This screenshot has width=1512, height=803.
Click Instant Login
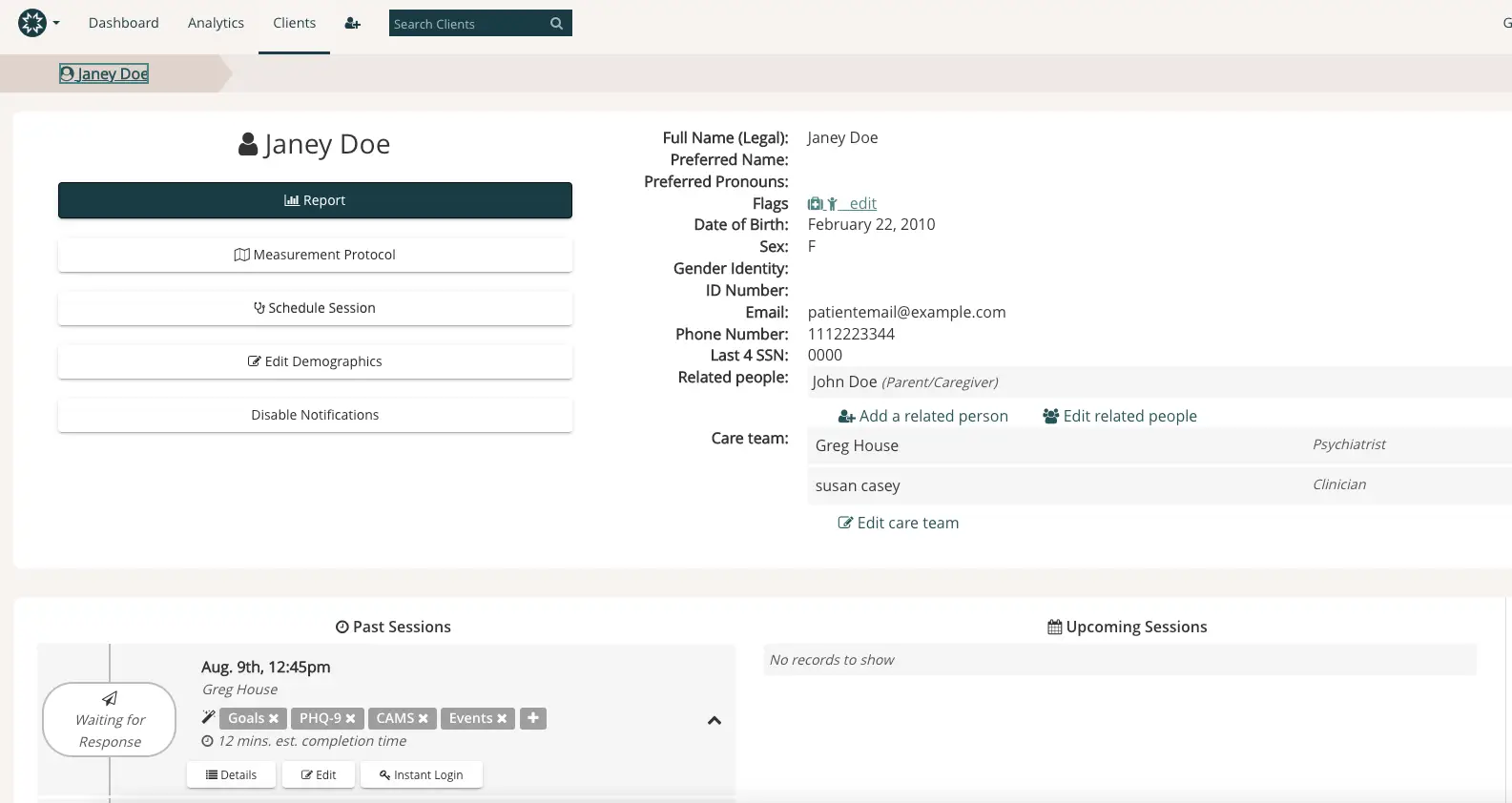click(x=421, y=774)
